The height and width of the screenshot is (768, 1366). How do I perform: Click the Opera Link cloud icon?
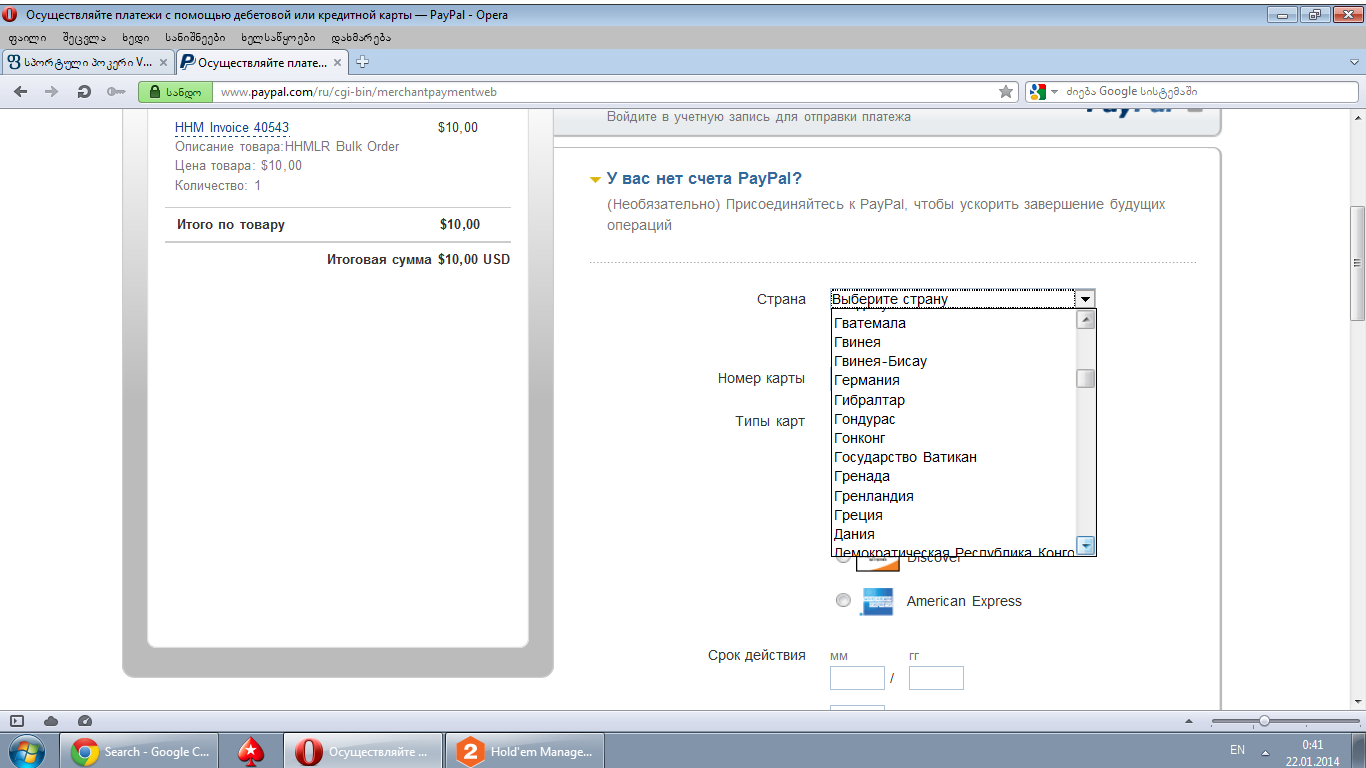click(51, 720)
